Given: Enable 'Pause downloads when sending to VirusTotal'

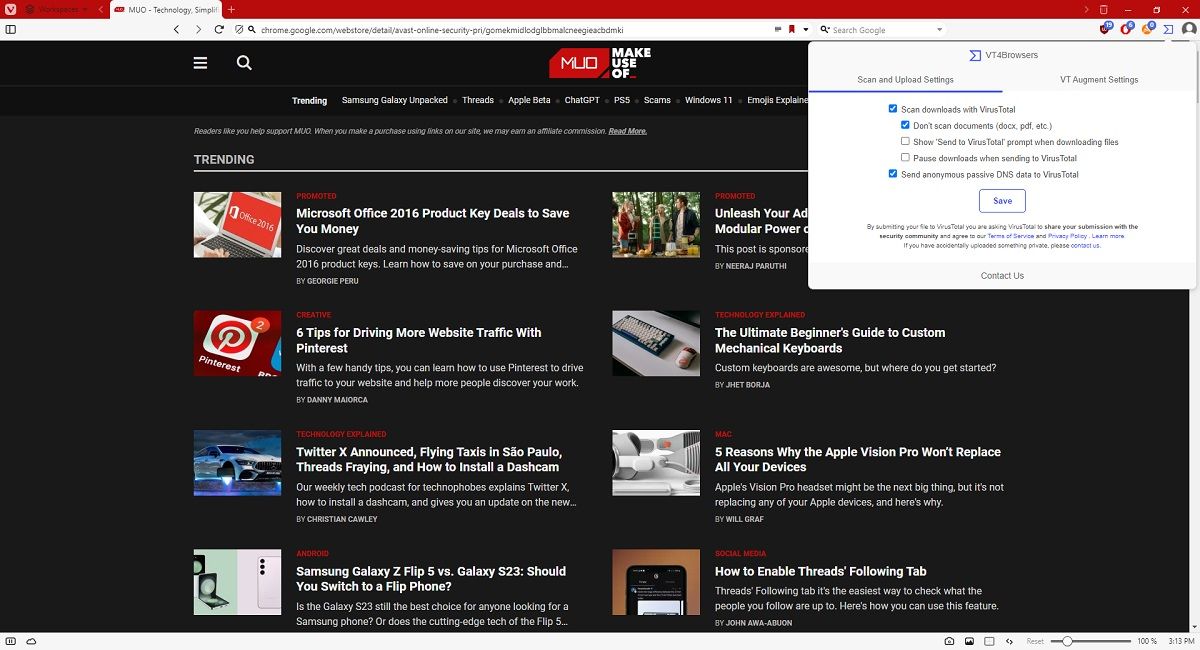Looking at the screenshot, I should coord(905,157).
